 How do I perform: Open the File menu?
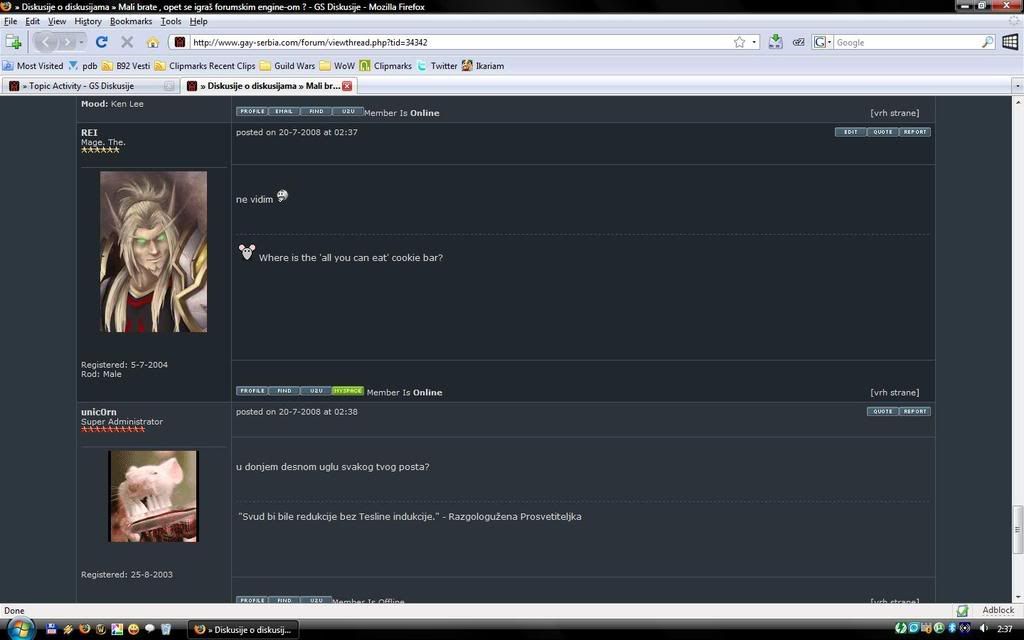(x=10, y=22)
